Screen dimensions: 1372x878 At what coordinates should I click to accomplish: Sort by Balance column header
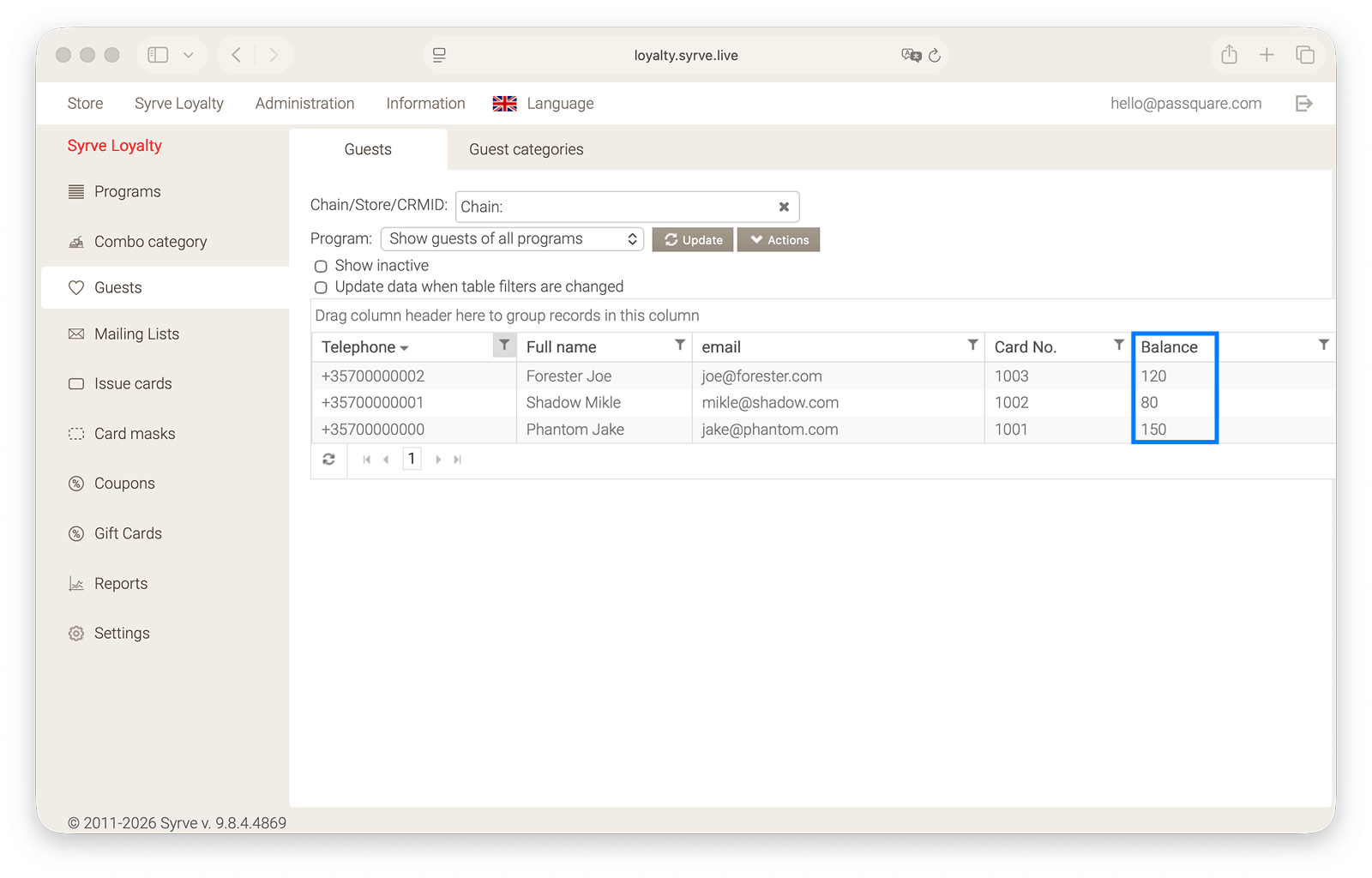point(1169,347)
